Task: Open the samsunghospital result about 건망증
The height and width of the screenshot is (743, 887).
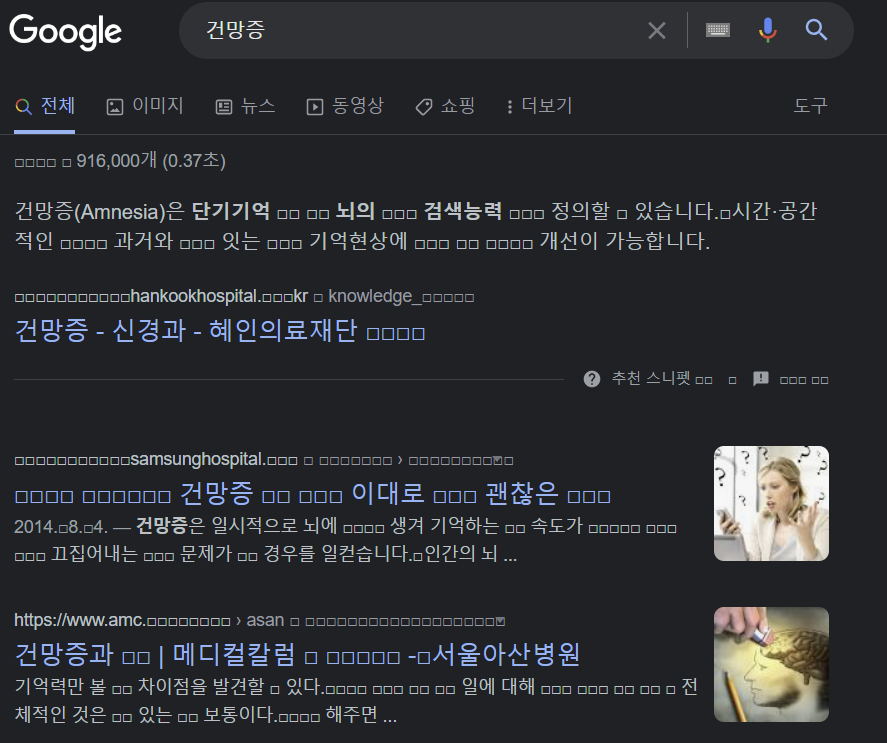Action: tap(312, 494)
